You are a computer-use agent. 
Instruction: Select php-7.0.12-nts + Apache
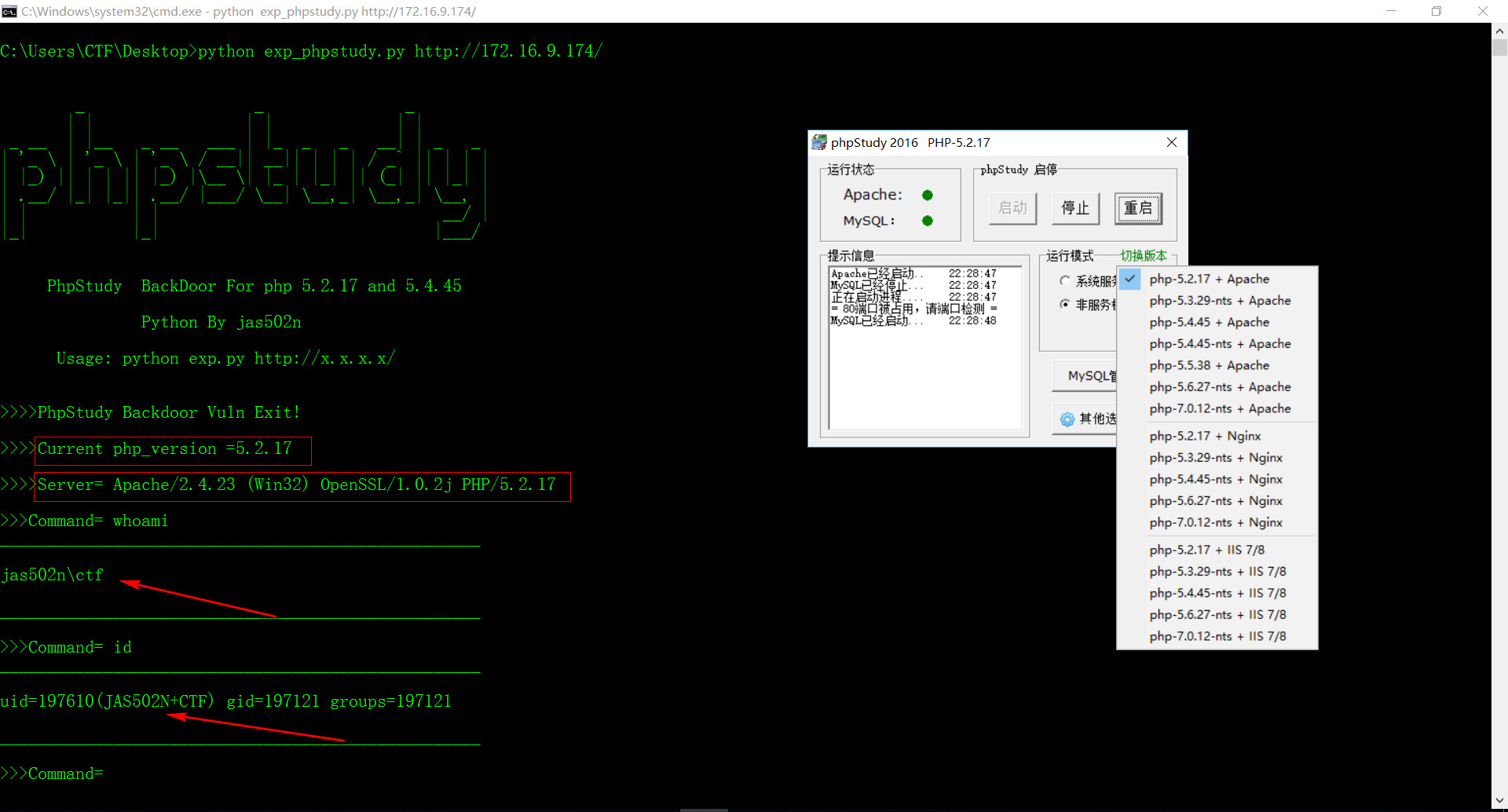click(x=1217, y=408)
